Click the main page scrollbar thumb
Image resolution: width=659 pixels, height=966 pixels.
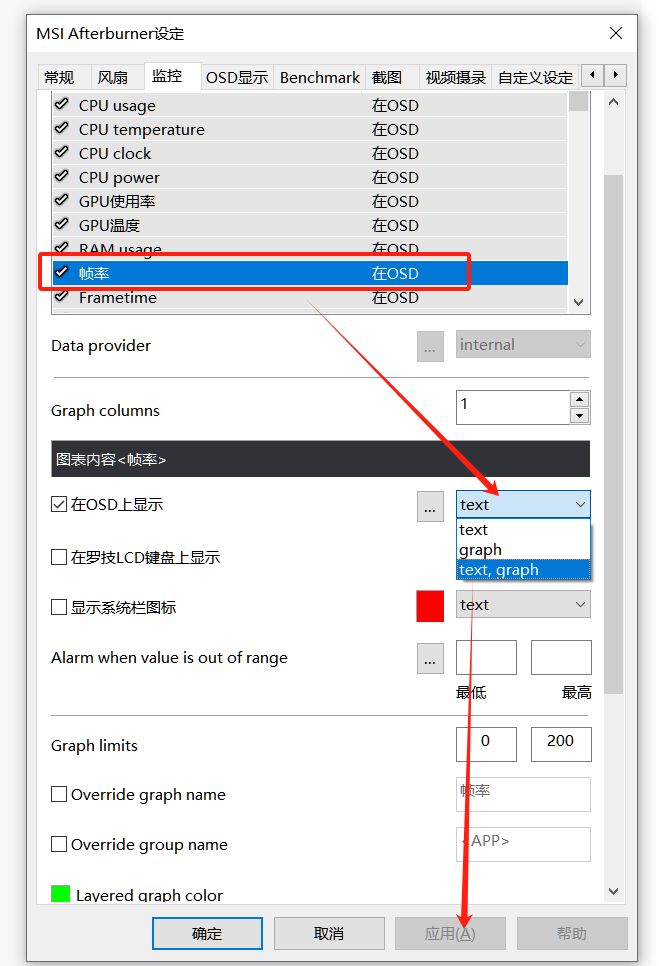tap(613, 434)
